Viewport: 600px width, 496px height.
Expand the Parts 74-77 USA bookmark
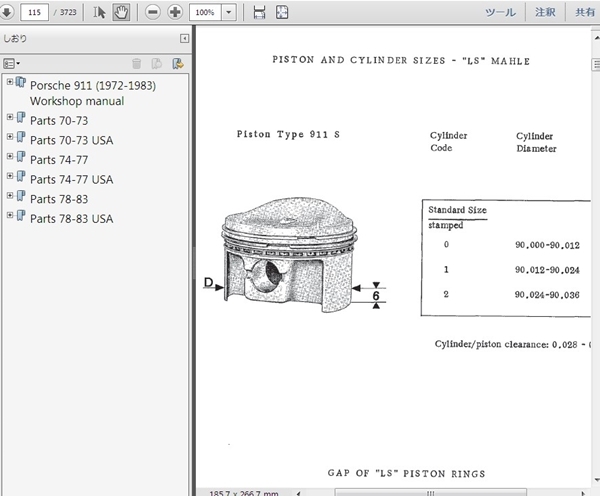(10, 176)
